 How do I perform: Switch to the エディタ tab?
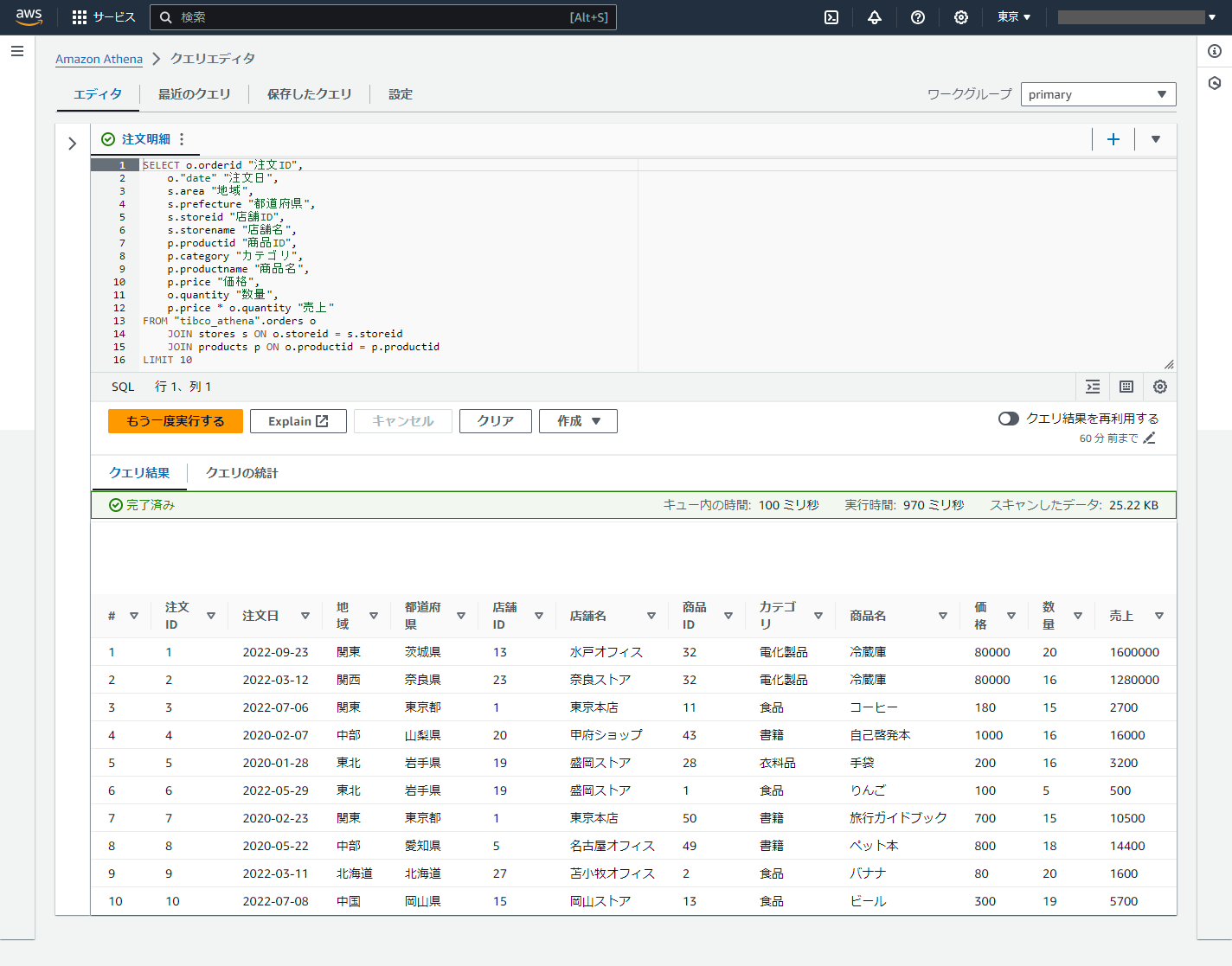(98, 94)
